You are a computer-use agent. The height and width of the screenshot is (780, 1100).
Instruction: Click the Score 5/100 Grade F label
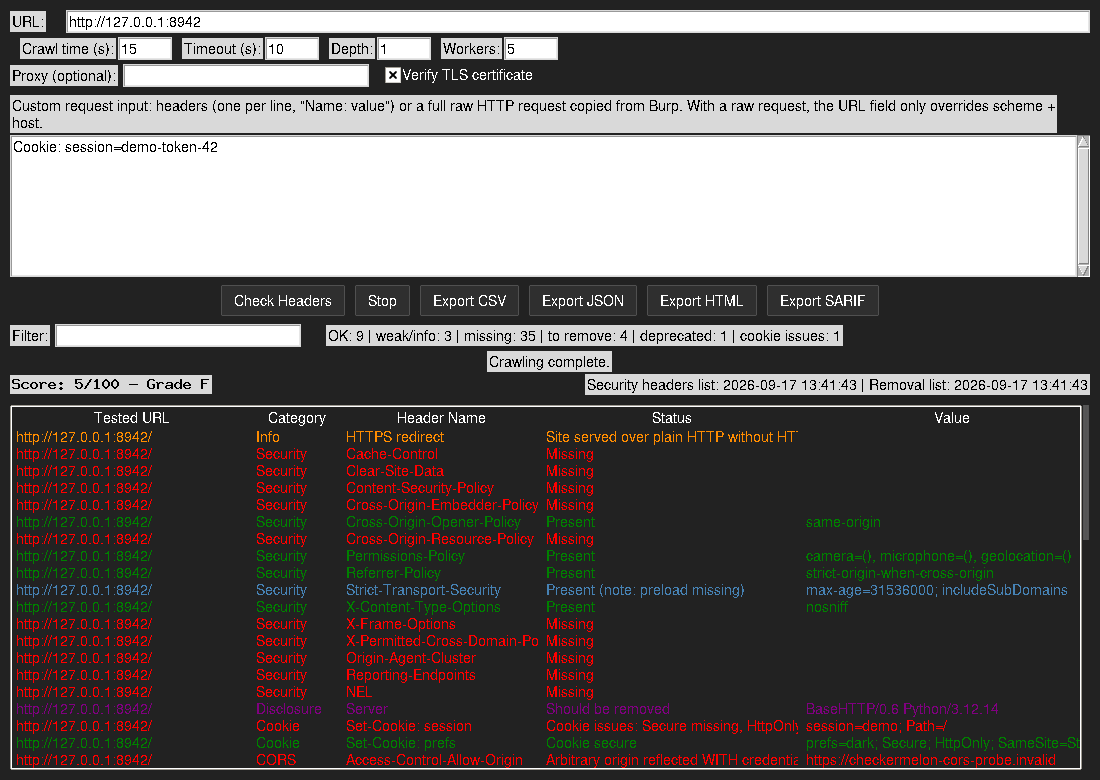(110, 384)
